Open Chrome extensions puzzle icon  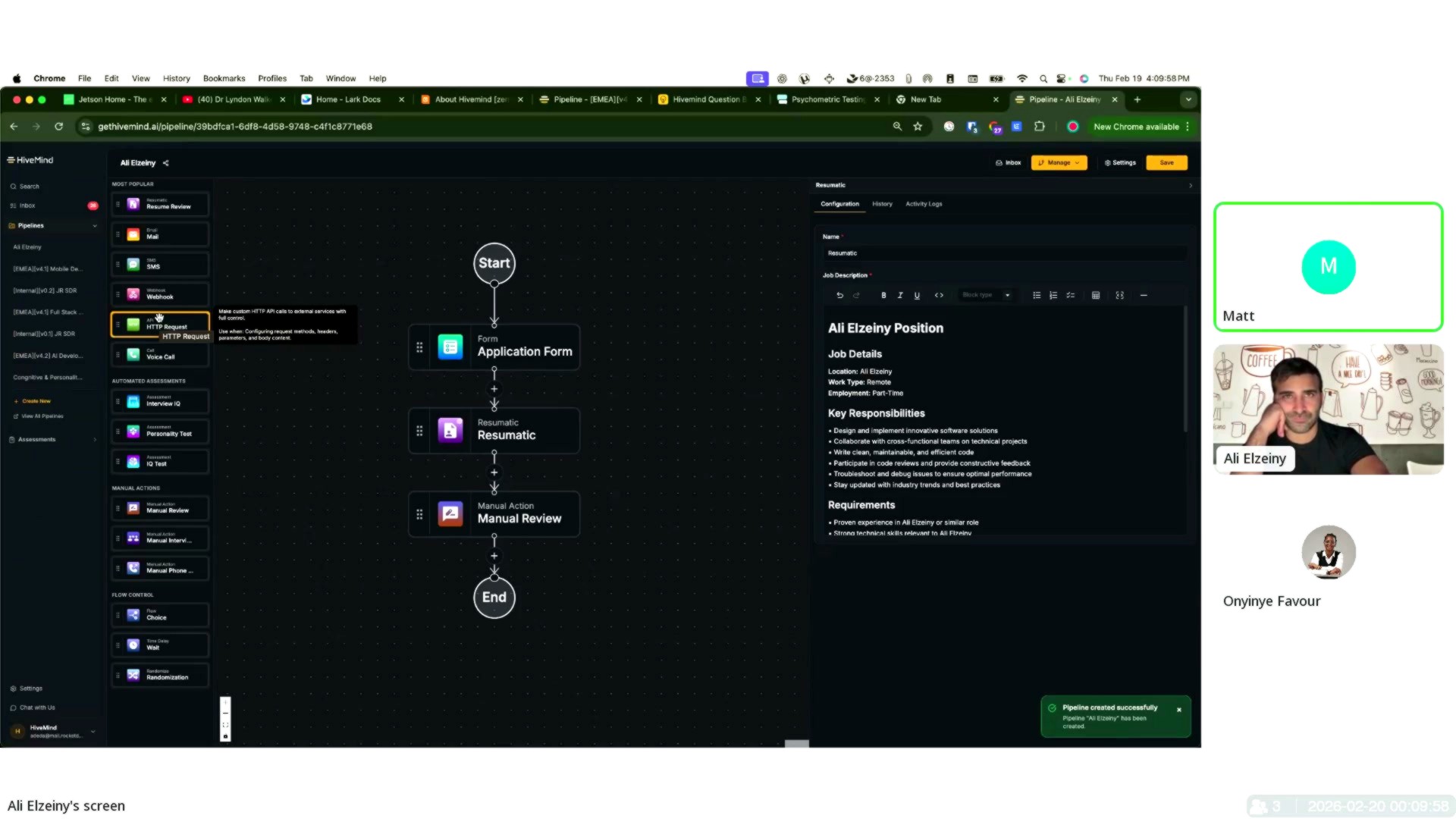click(1040, 127)
